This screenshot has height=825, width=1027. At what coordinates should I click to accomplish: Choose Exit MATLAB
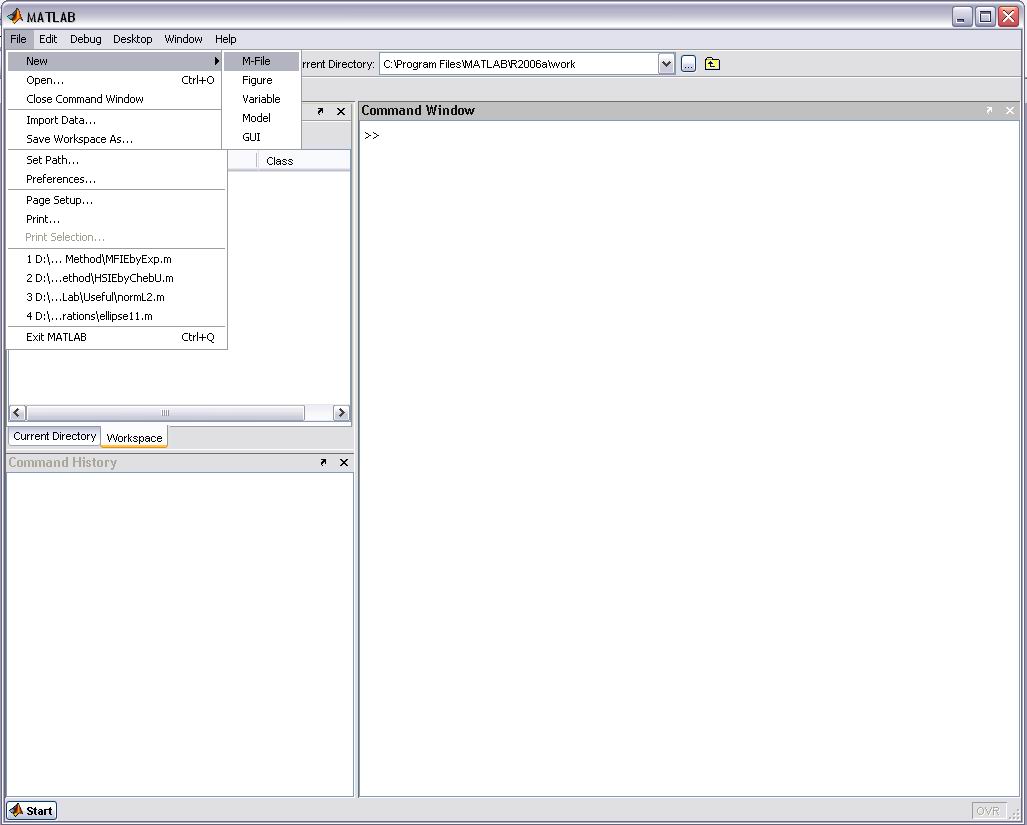(117, 337)
